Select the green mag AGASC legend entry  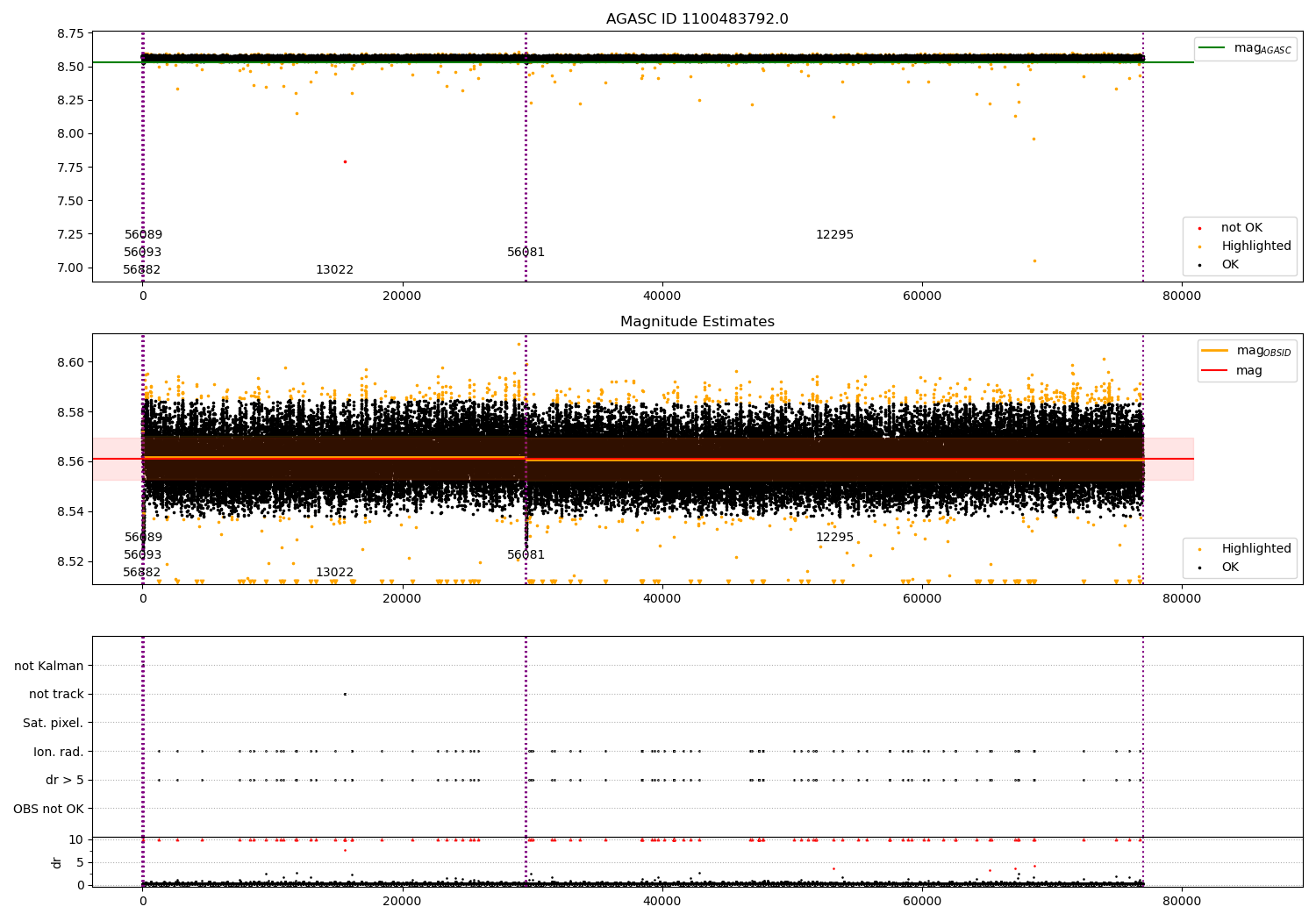tap(1245, 48)
